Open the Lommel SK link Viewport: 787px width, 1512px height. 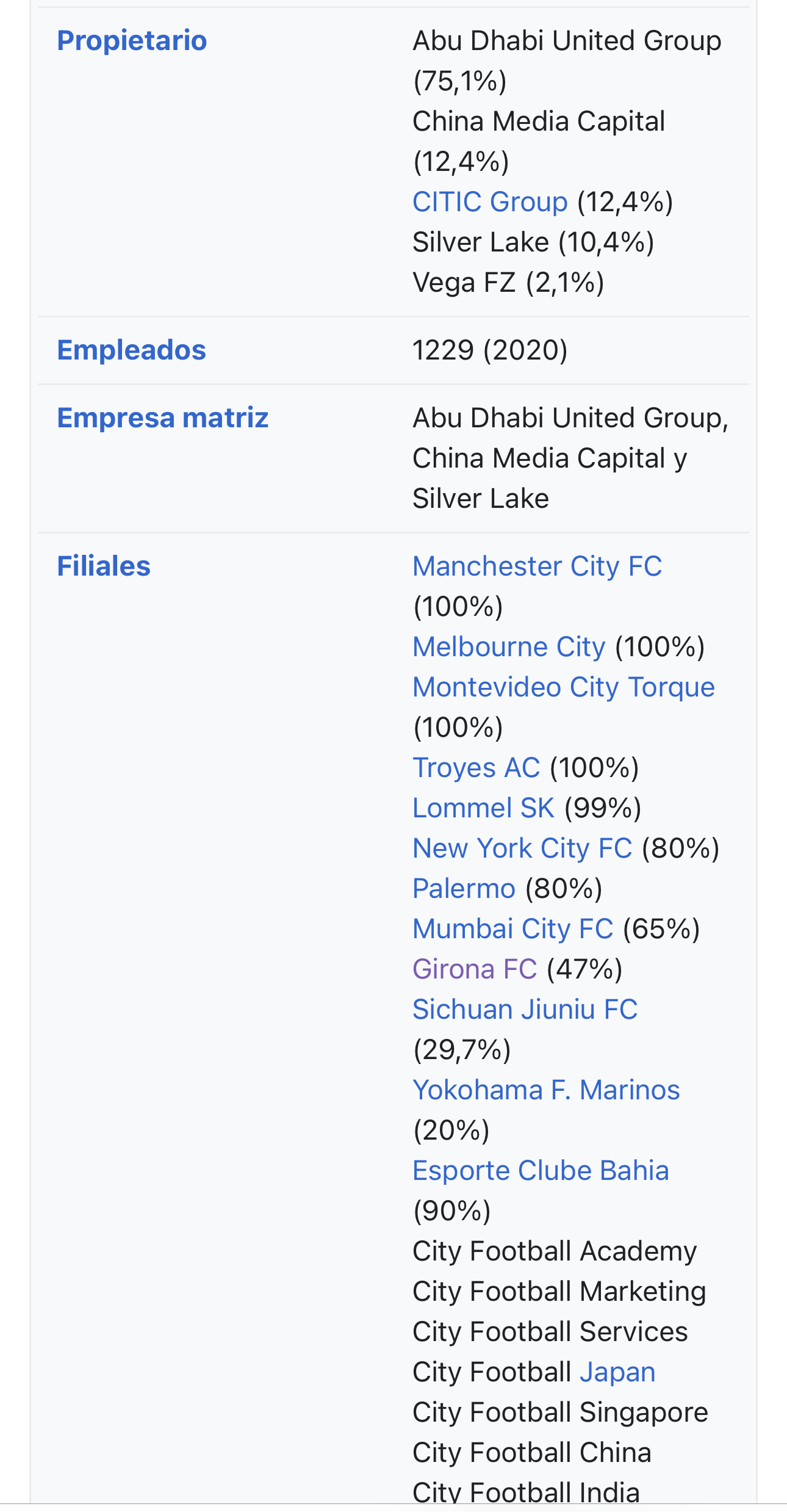[484, 808]
